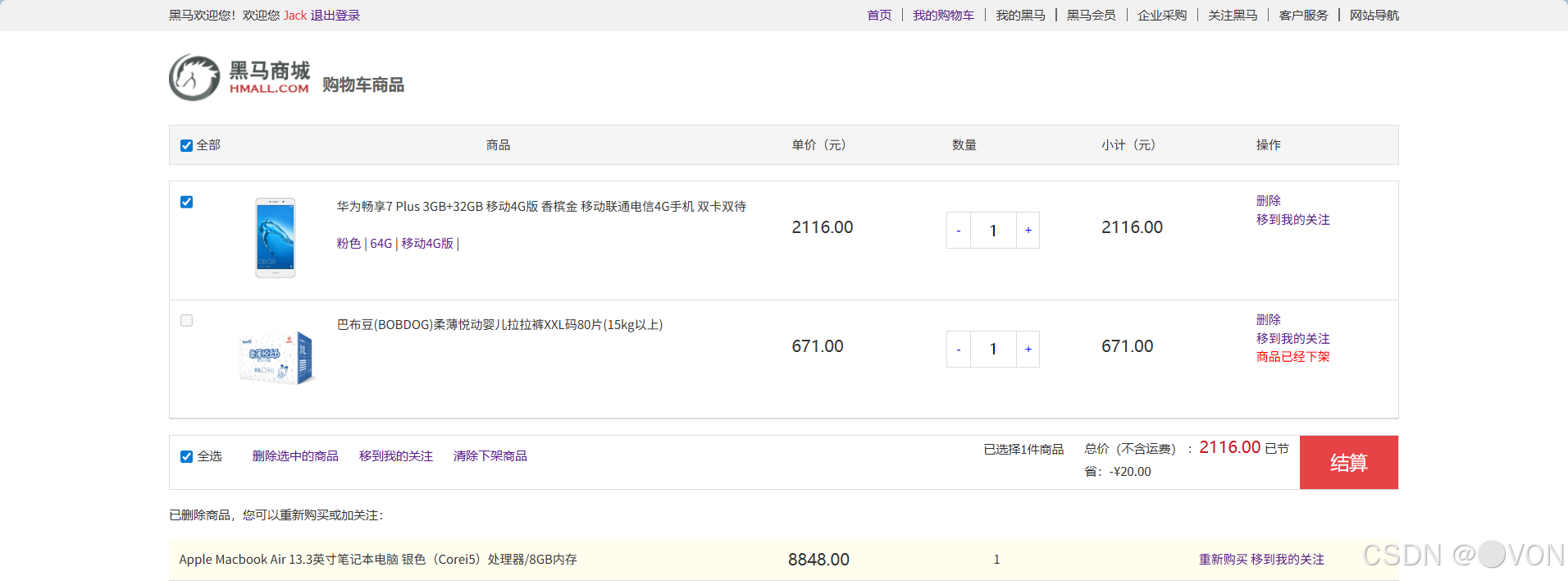Open the 巴布豆 diapers product thumbnail

277,358
